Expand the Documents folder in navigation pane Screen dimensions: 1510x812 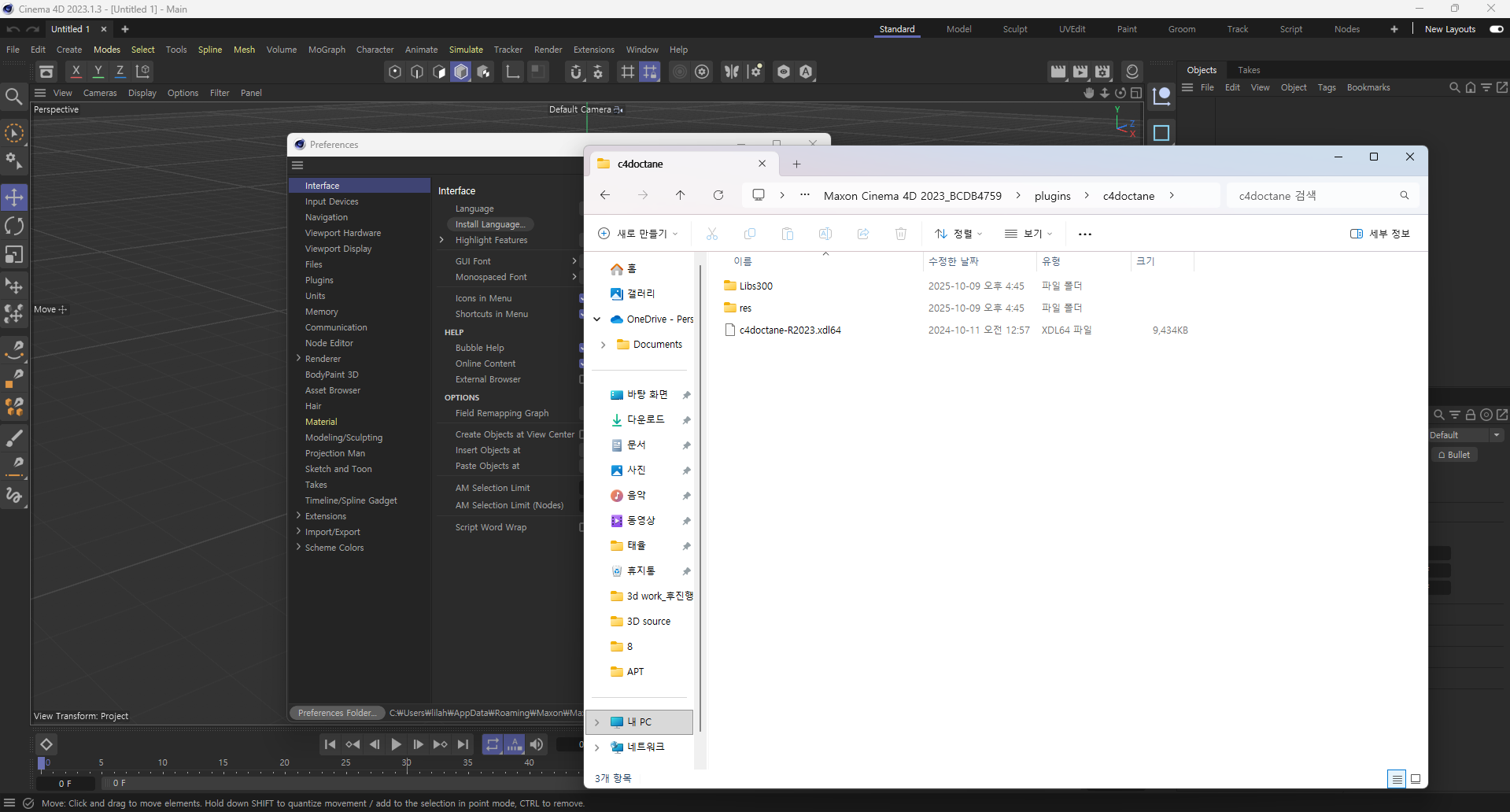point(603,345)
